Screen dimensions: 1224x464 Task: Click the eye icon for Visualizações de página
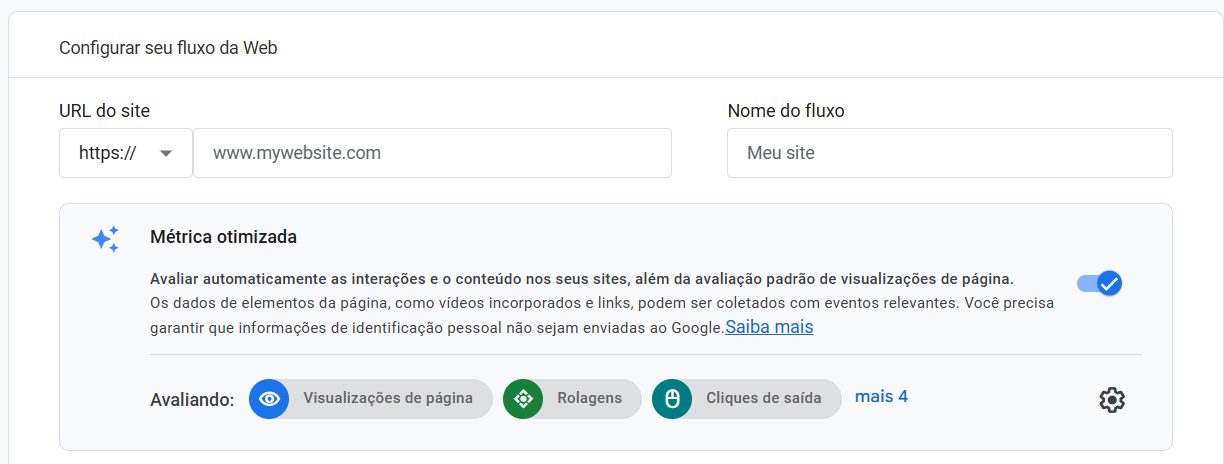(x=268, y=398)
